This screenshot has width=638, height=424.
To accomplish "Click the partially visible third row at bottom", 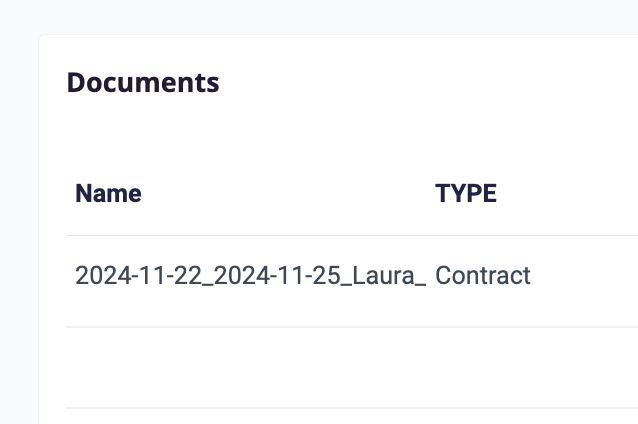I will pyautogui.click(x=352, y=416).
